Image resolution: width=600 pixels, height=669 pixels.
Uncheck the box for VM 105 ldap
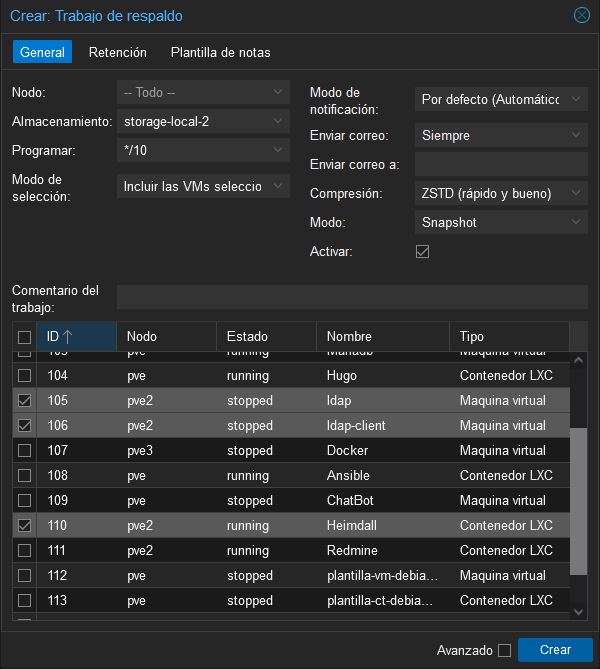[x=24, y=400]
